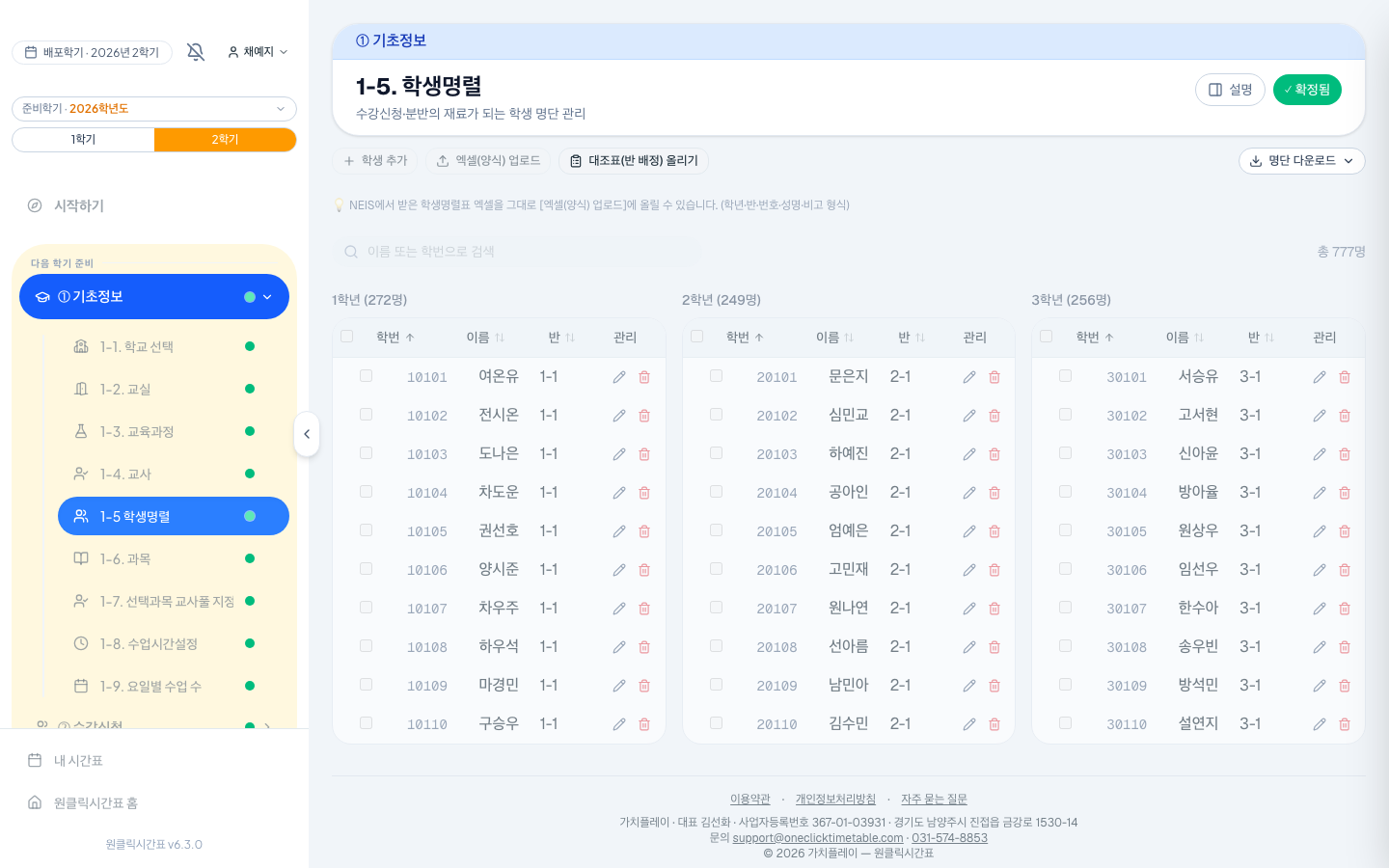
Task: Delete student 전시온 with trash icon
Action: tap(644, 416)
